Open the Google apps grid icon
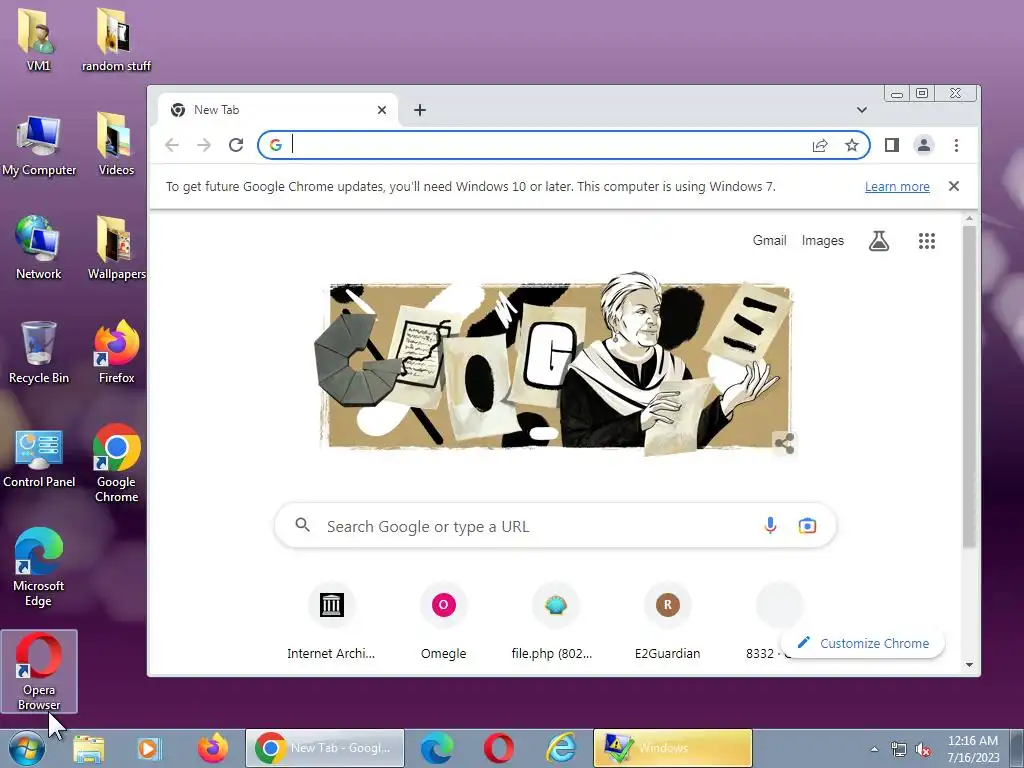This screenshot has height=768, width=1024. [927, 241]
